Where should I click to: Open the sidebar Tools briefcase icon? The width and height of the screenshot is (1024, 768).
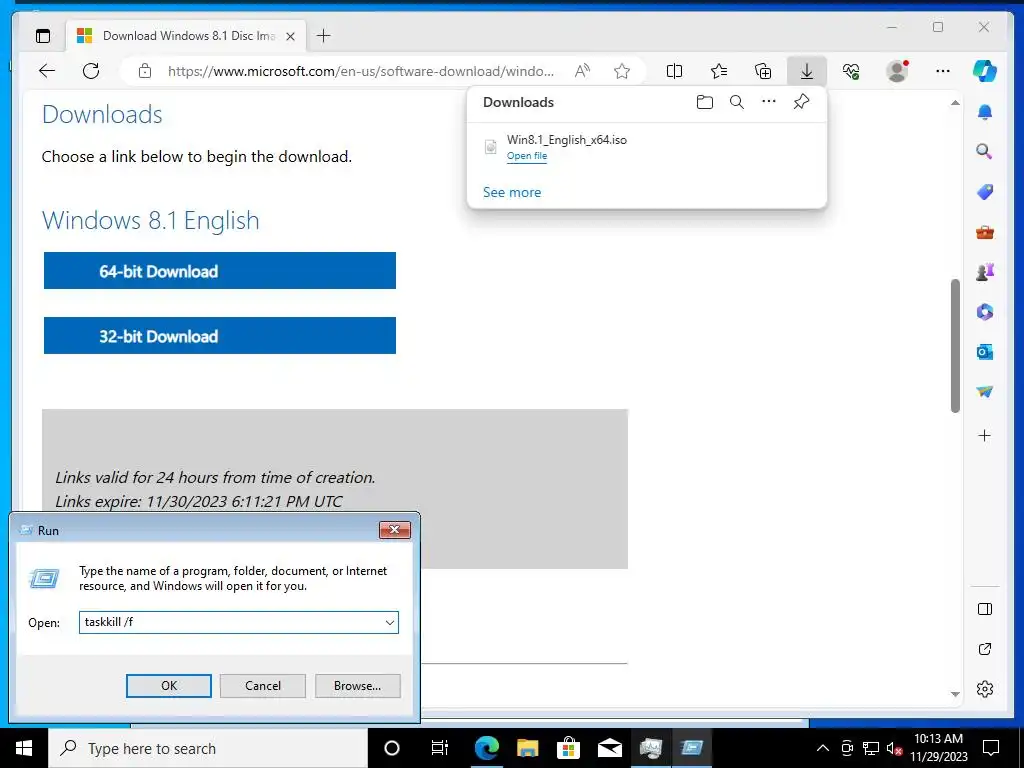985,232
